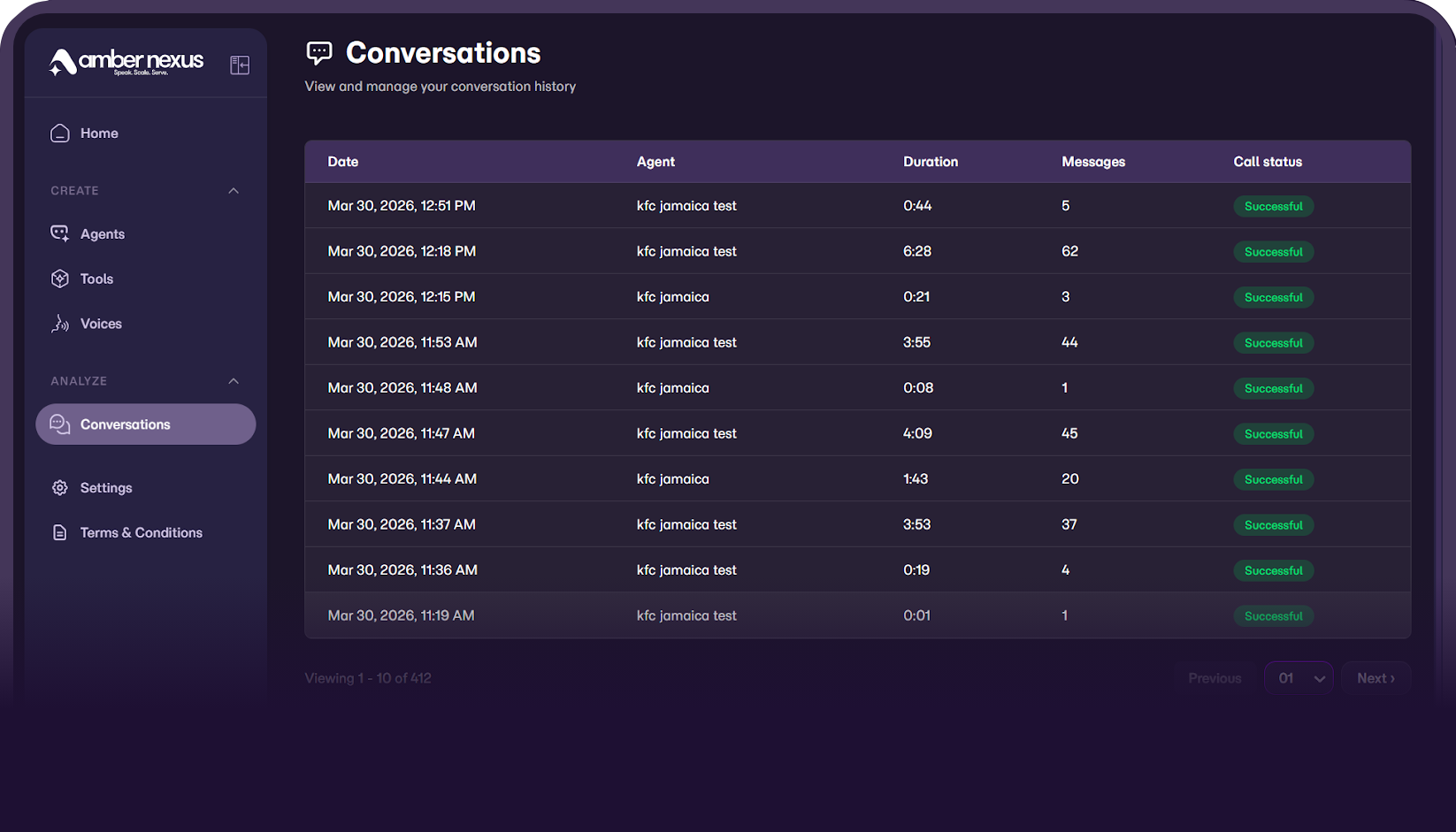Click the duration 0:08 cell
The image size is (1456, 832).
click(x=918, y=388)
